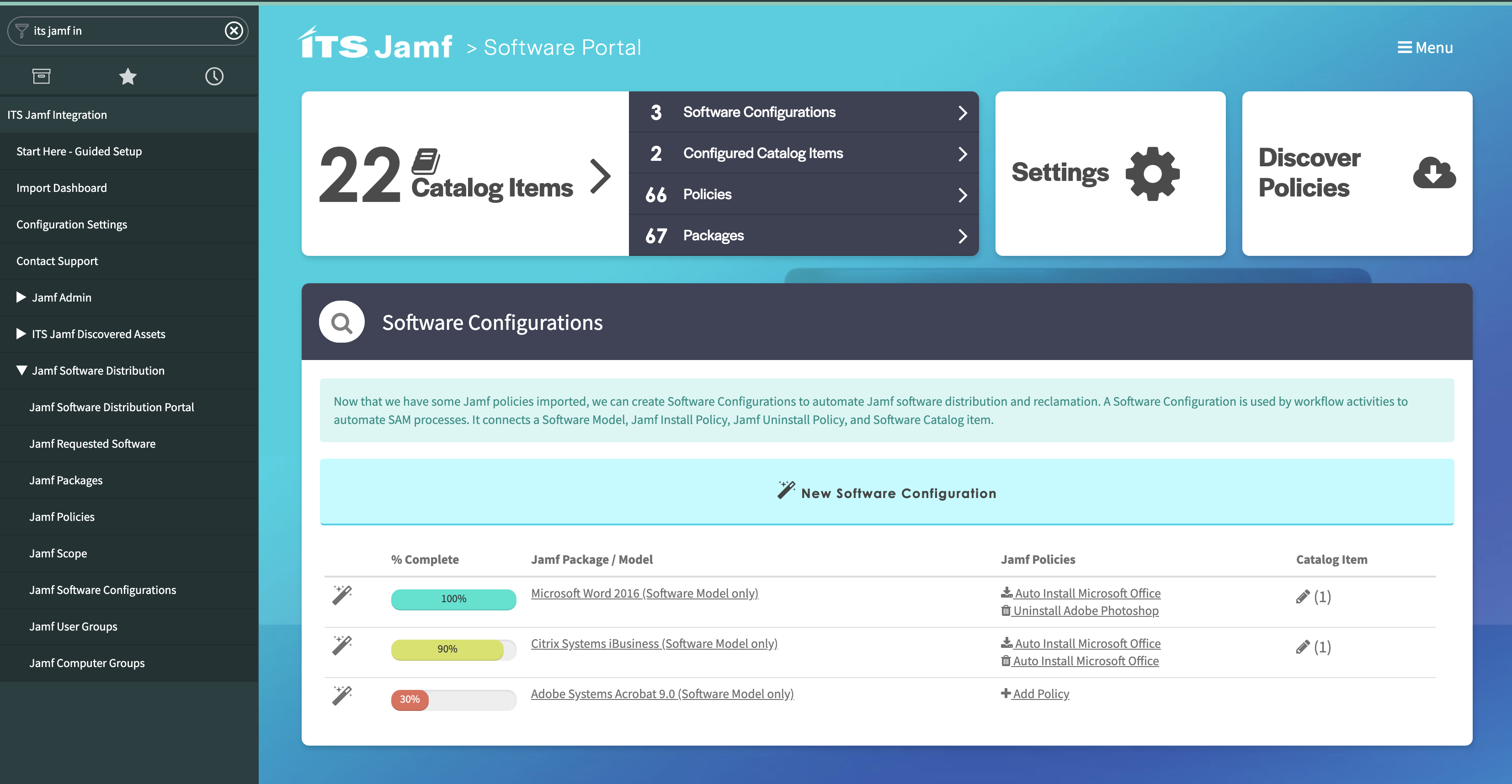Open Jamf Policies in the sidebar
The image size is (1512, 784).
click(x=62, y=517)
